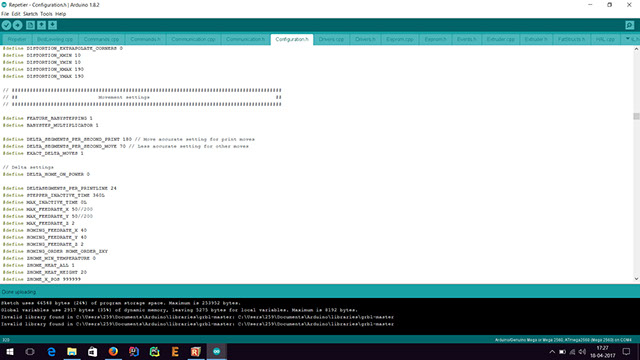The image size is (640, 360).
Task: Open Windows Store from the taskbar
Action: tap(93, 351)
